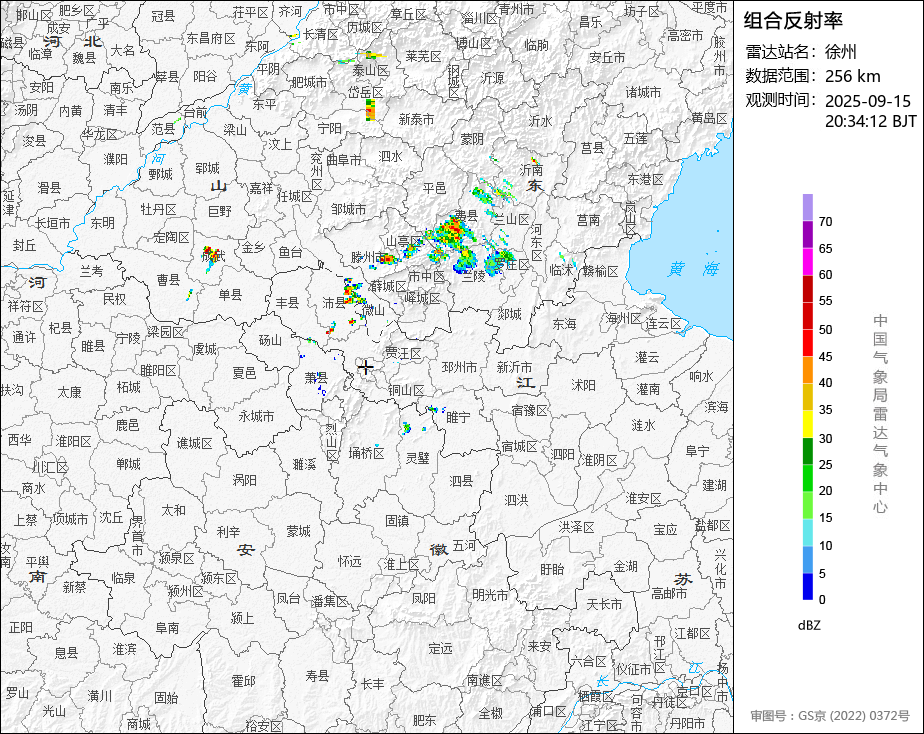Click the dBZ unit label
This screenshot has height=734, width=924.
coord(808,626)
